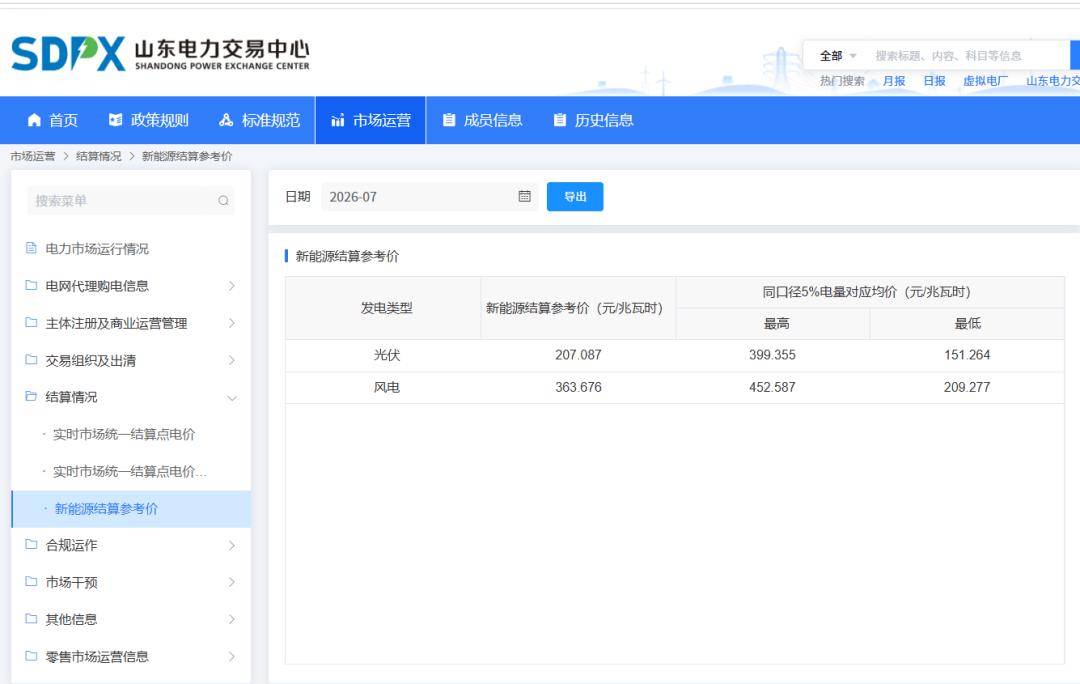Screen dimensions: 1080x684
Task: Click folder icon beside 零售市场运营信息
Action: point(31,656)
